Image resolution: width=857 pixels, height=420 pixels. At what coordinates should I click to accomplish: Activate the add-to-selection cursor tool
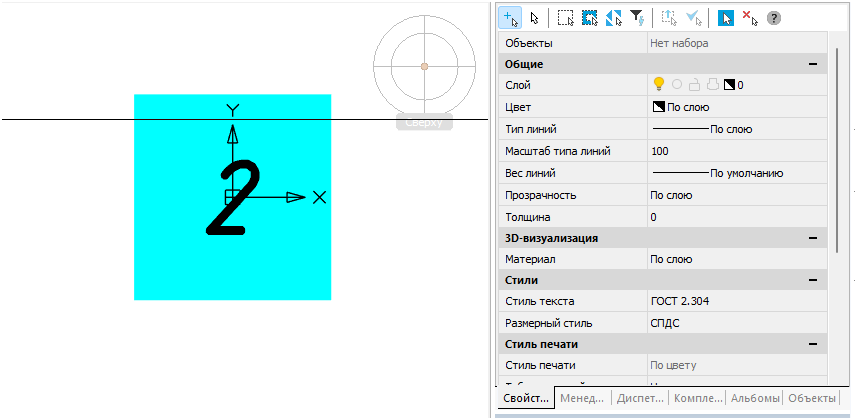coord(510,18)
